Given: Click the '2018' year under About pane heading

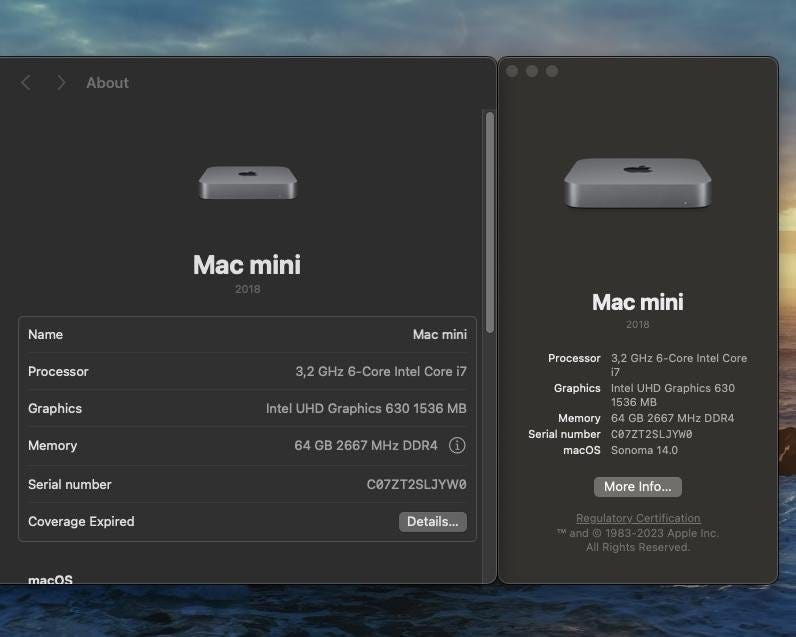Looking at the screenshot, I should click(x=248, y=289).
